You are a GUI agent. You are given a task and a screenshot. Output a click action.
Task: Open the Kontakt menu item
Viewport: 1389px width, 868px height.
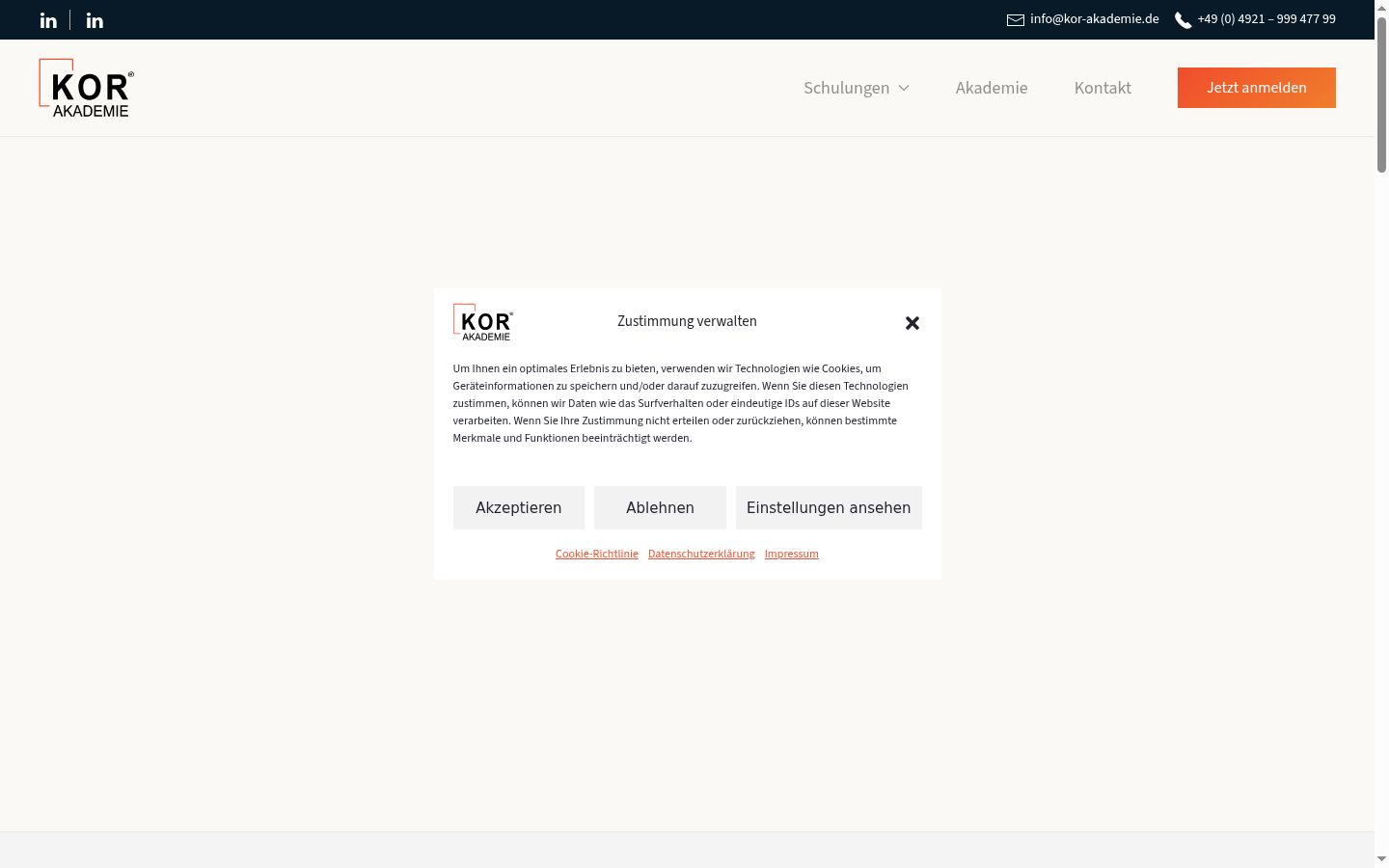[1103, 88]
